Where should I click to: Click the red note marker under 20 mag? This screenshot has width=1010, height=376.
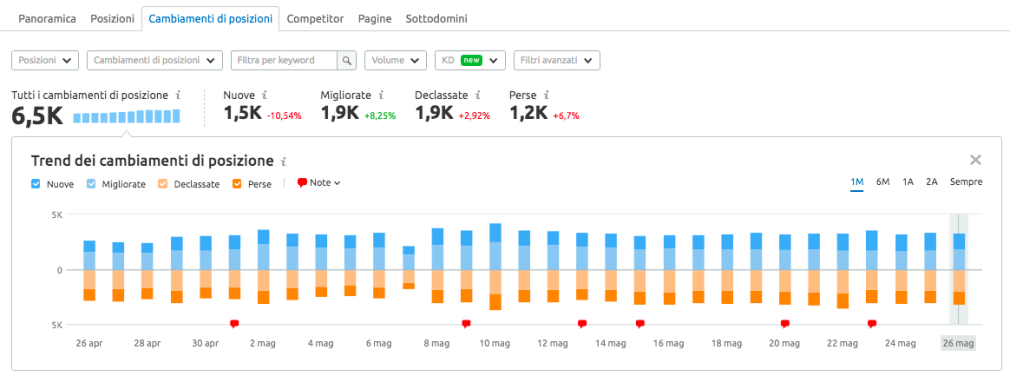coord(785,324)
